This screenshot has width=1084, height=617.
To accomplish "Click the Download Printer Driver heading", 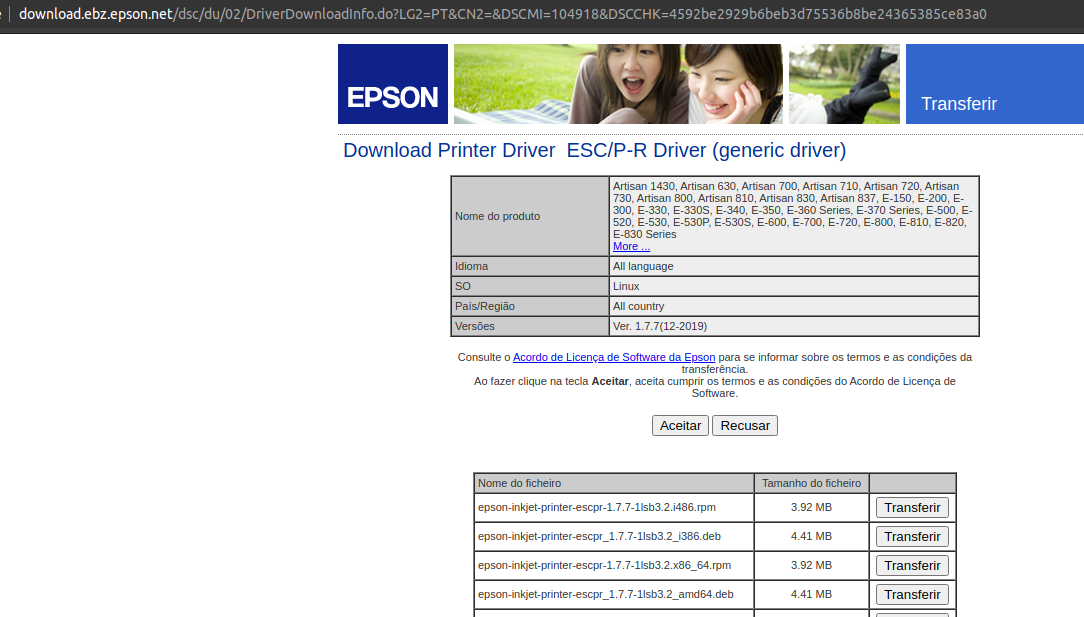I will pos(595,150).
